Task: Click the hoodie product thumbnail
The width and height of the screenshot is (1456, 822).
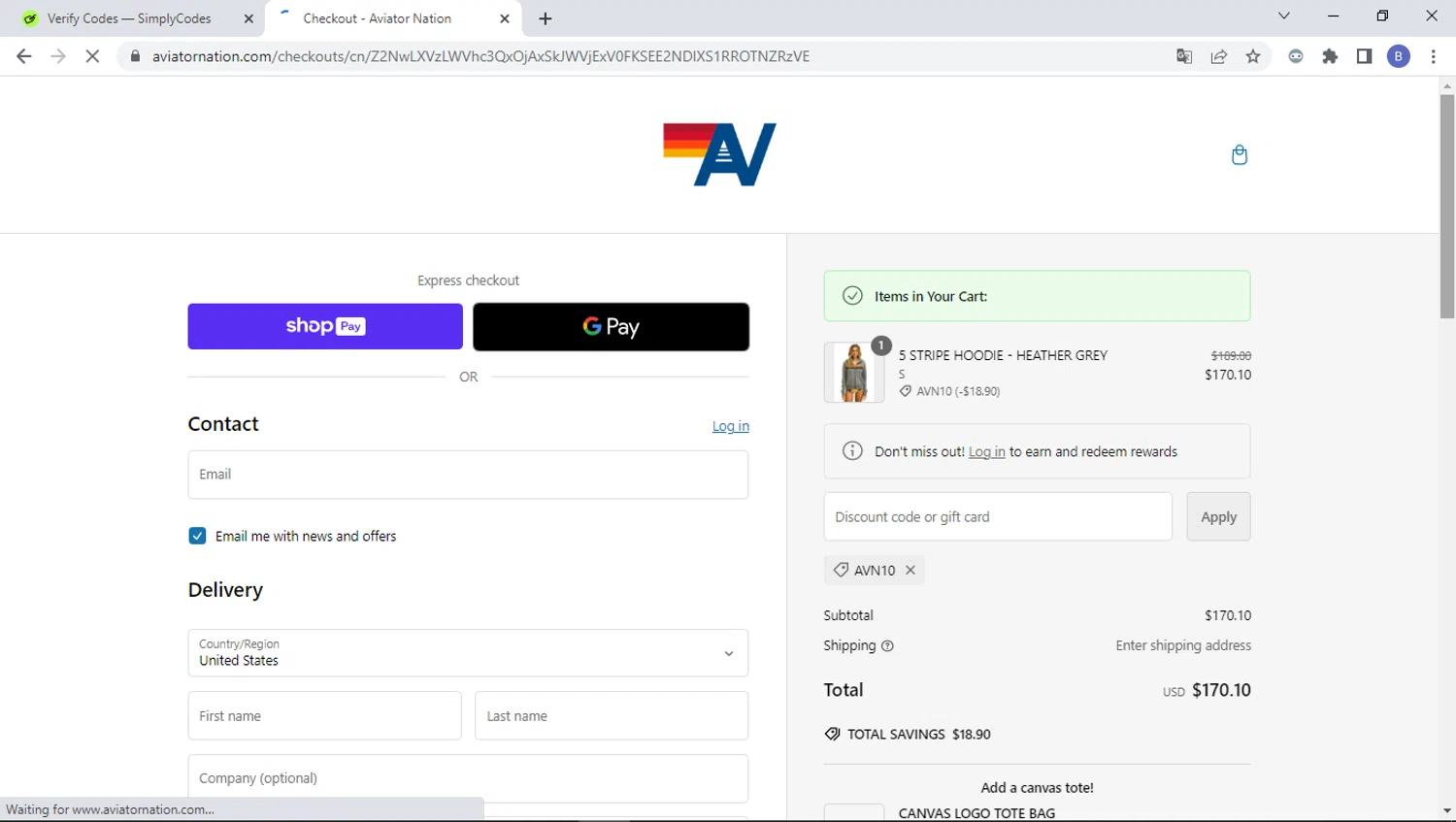Action: (854, 372)
